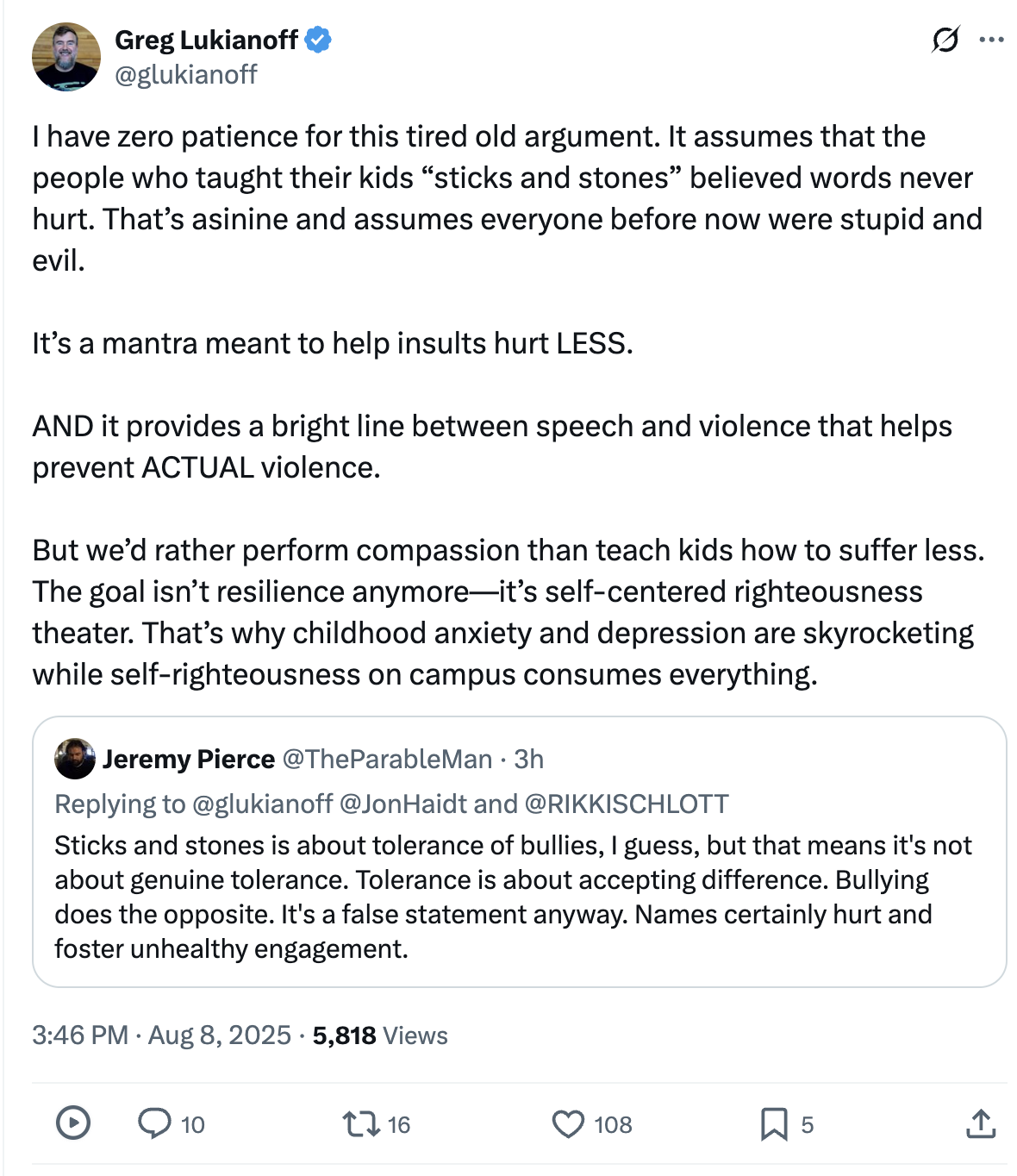1017x1176 pixels.
Task: Open Greg Lukianoff's profile picture
Action: [66, 57]
